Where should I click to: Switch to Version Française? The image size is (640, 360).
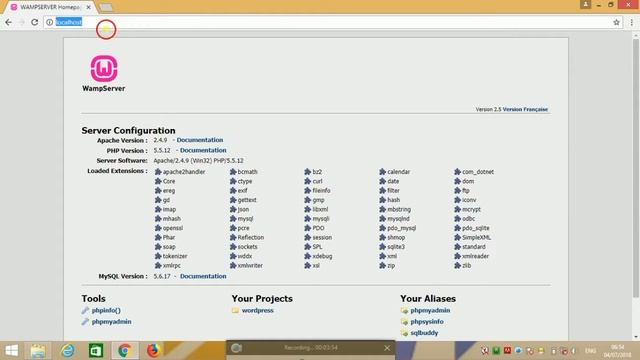(525, 109)
